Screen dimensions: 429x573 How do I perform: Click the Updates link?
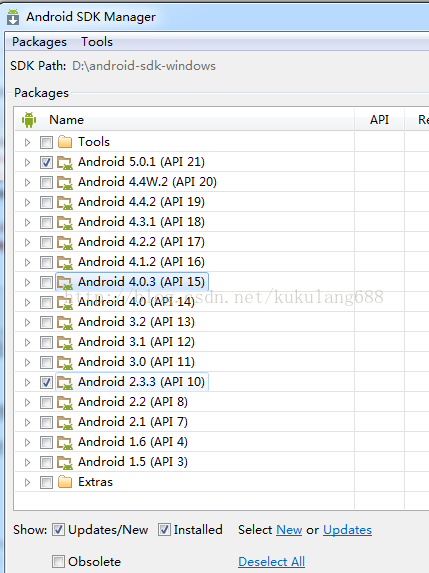348,530
